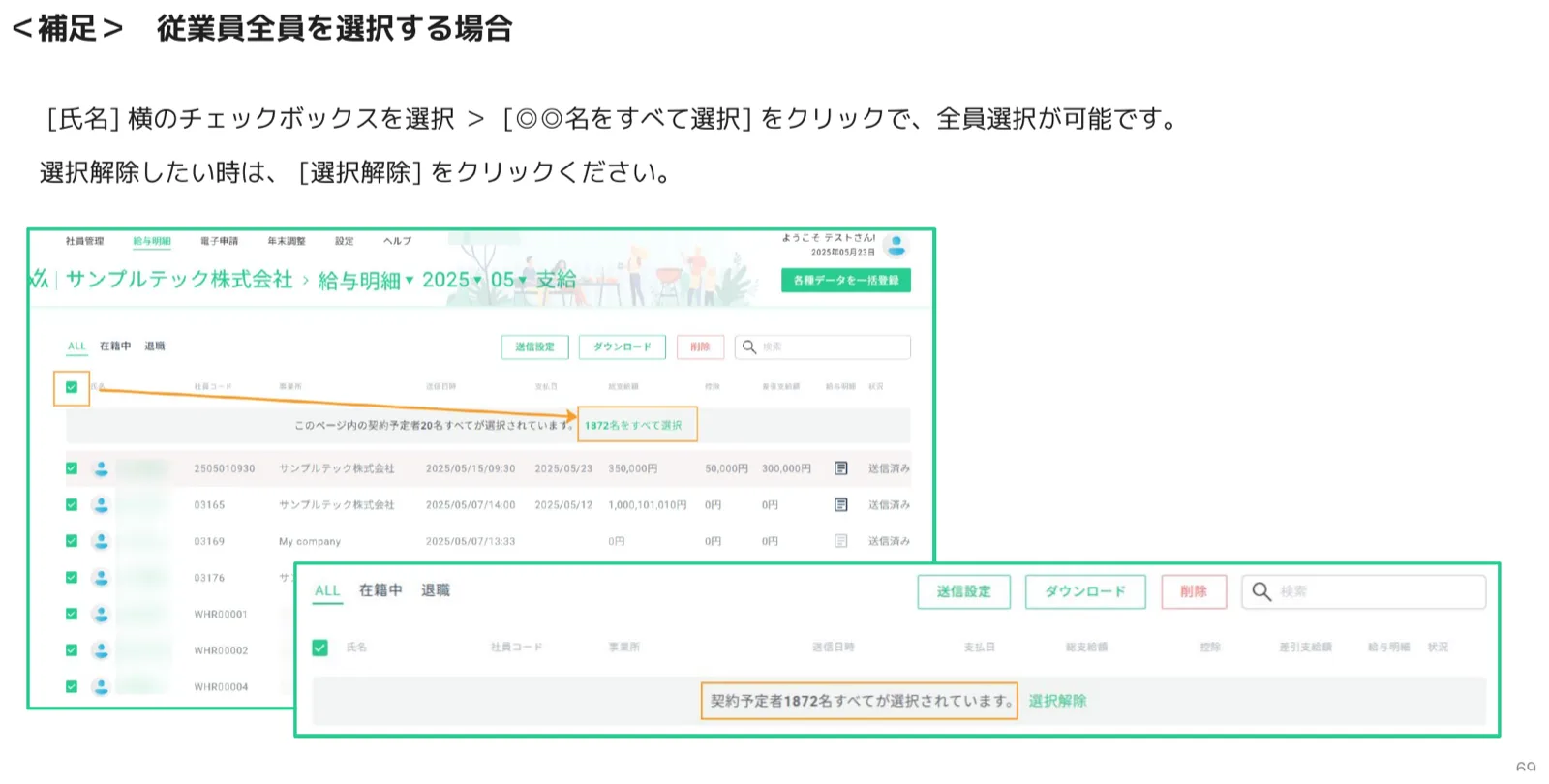Click ダウンロード button in lower enlarged panel
This screenshot has height=784, width=1549.
pyautogui.click(x=1085, y=591)
